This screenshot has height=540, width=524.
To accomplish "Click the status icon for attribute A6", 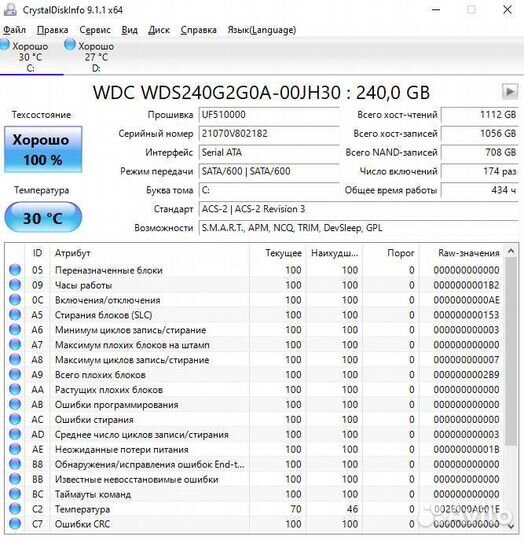I will (15, 330).
